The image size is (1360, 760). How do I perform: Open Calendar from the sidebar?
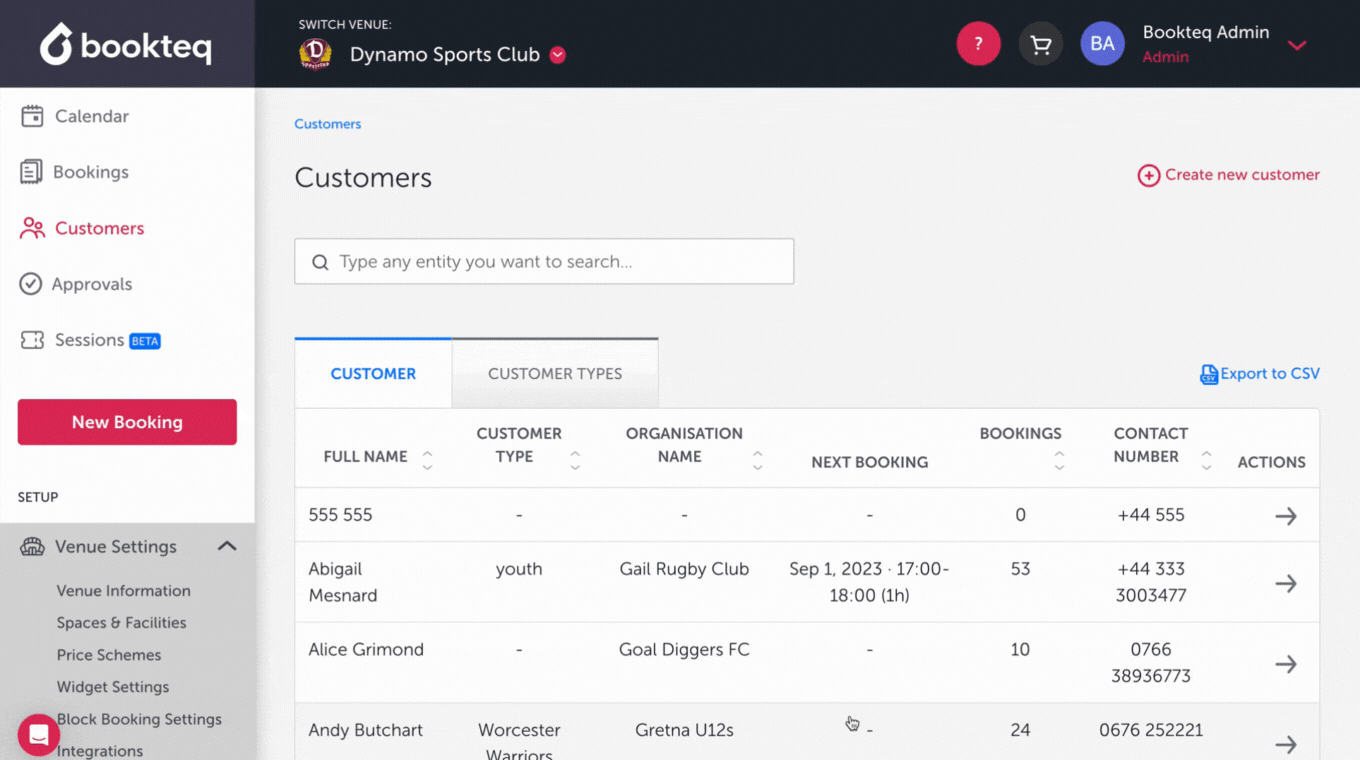91,116
